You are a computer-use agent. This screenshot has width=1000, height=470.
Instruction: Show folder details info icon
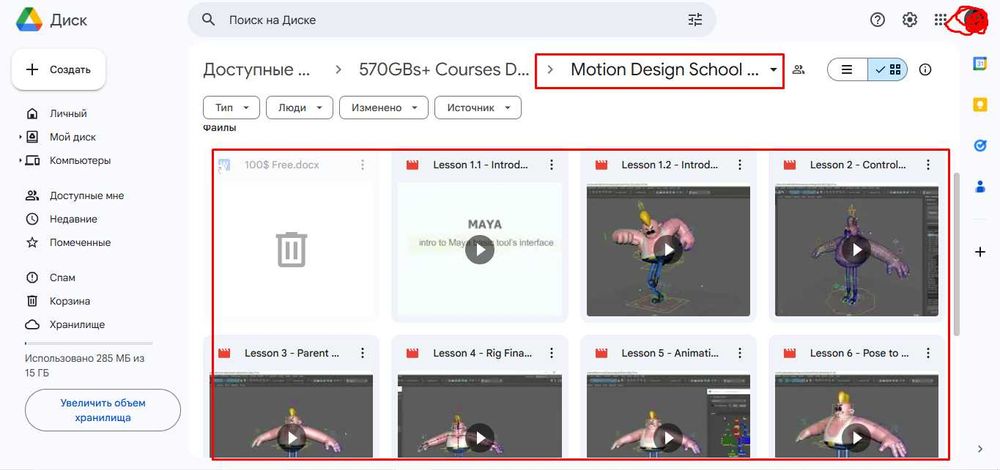click(x=925, y=70)
